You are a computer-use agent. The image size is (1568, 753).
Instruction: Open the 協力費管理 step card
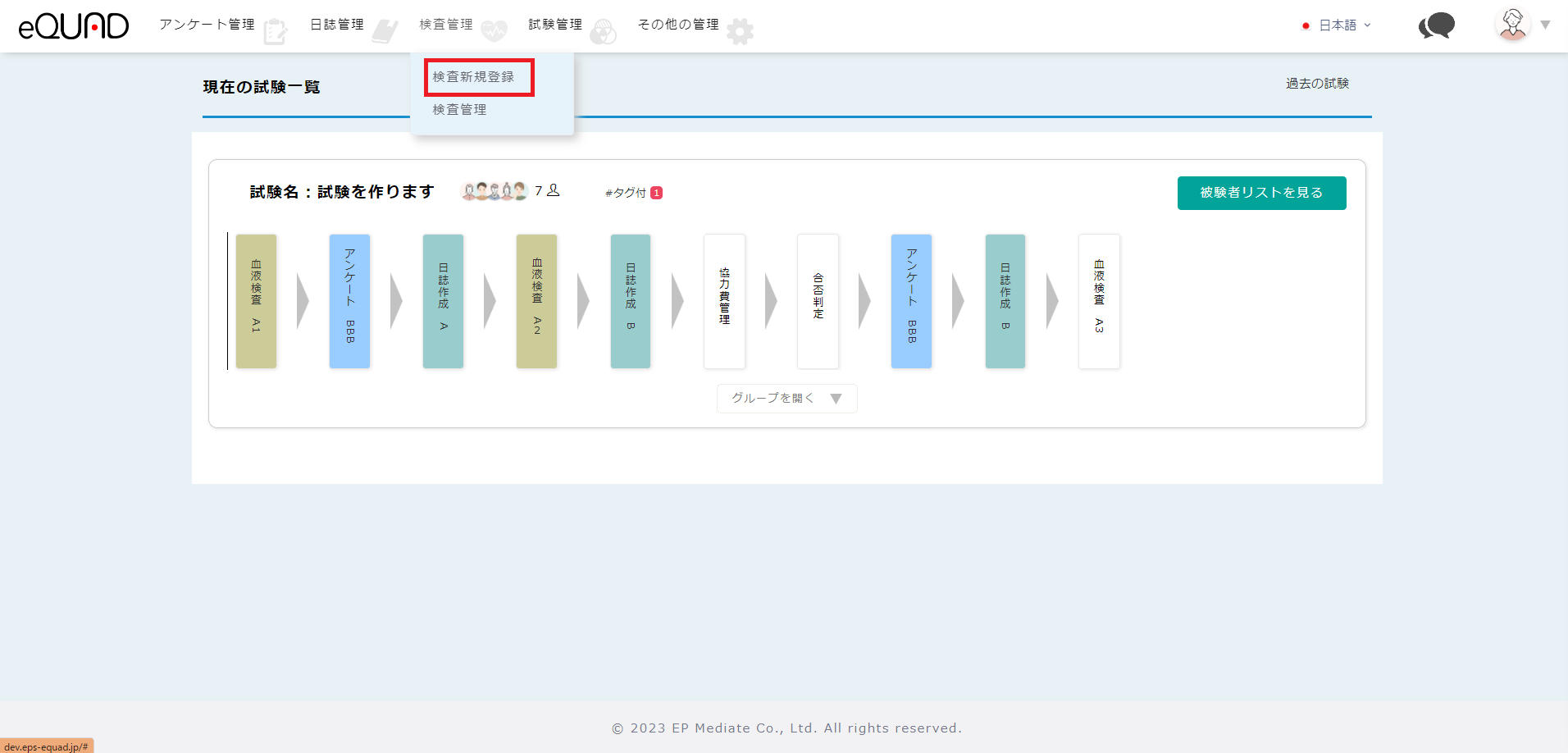pos(724,301)
